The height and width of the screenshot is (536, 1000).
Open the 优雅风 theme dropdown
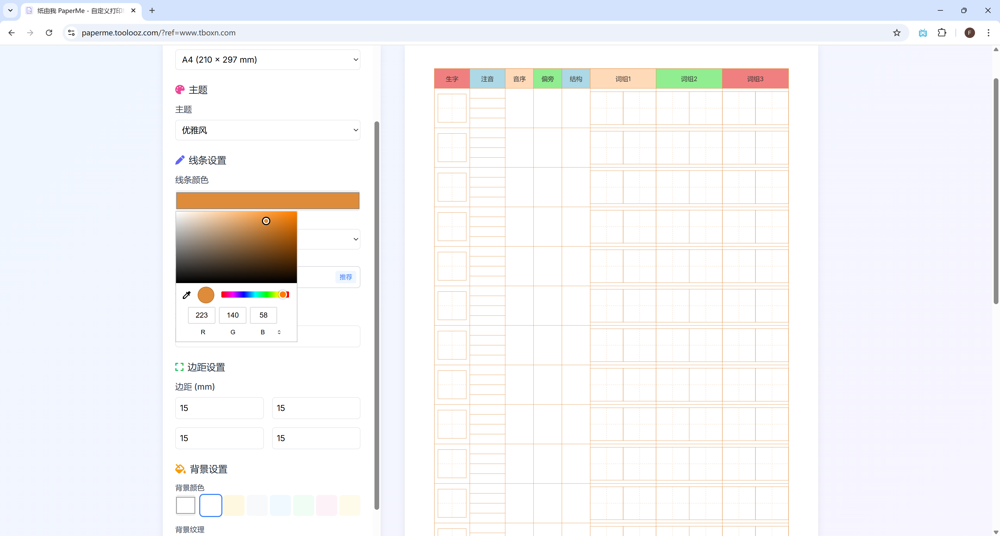(267, 130)
